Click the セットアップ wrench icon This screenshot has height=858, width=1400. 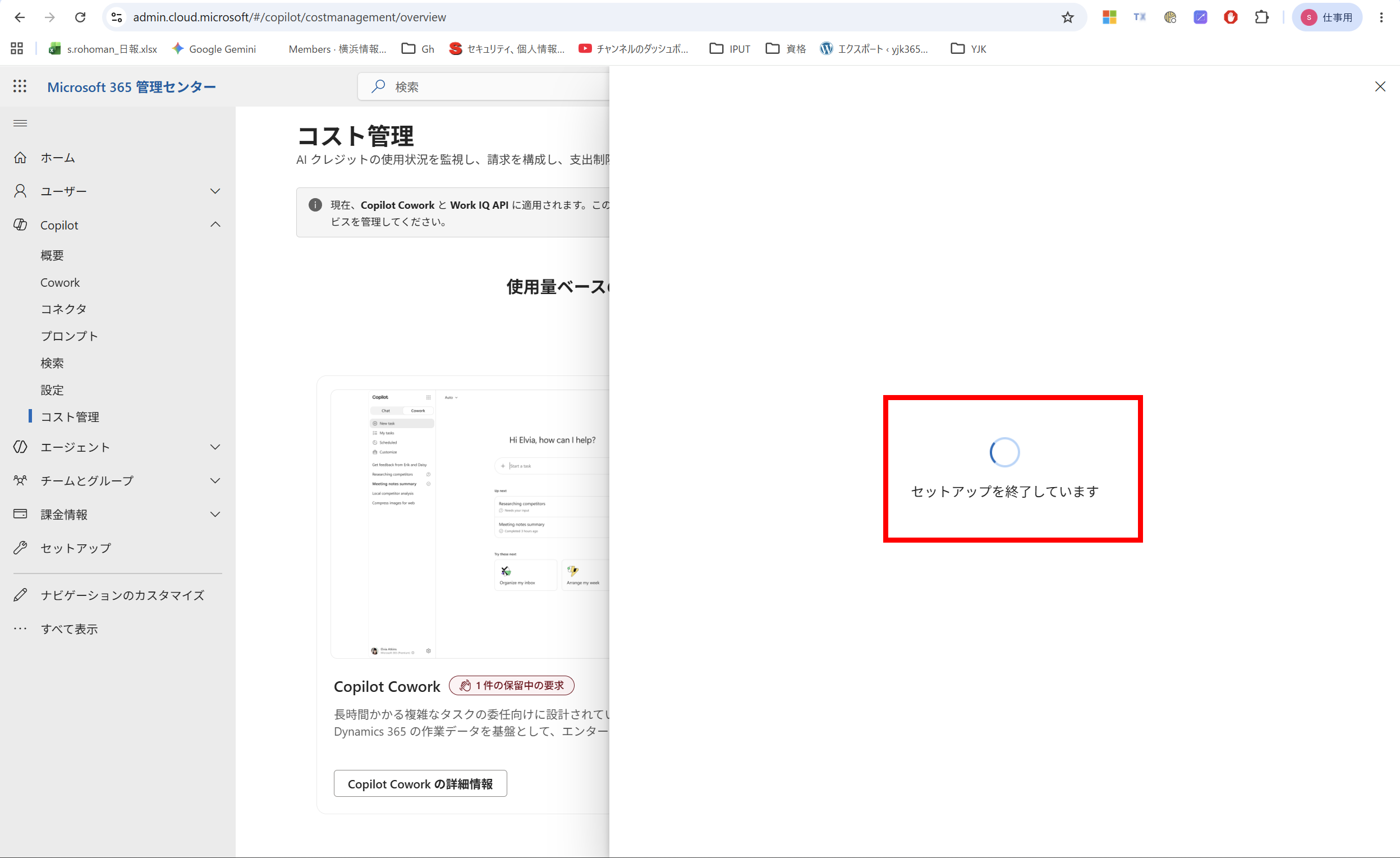tap(20, 548)
